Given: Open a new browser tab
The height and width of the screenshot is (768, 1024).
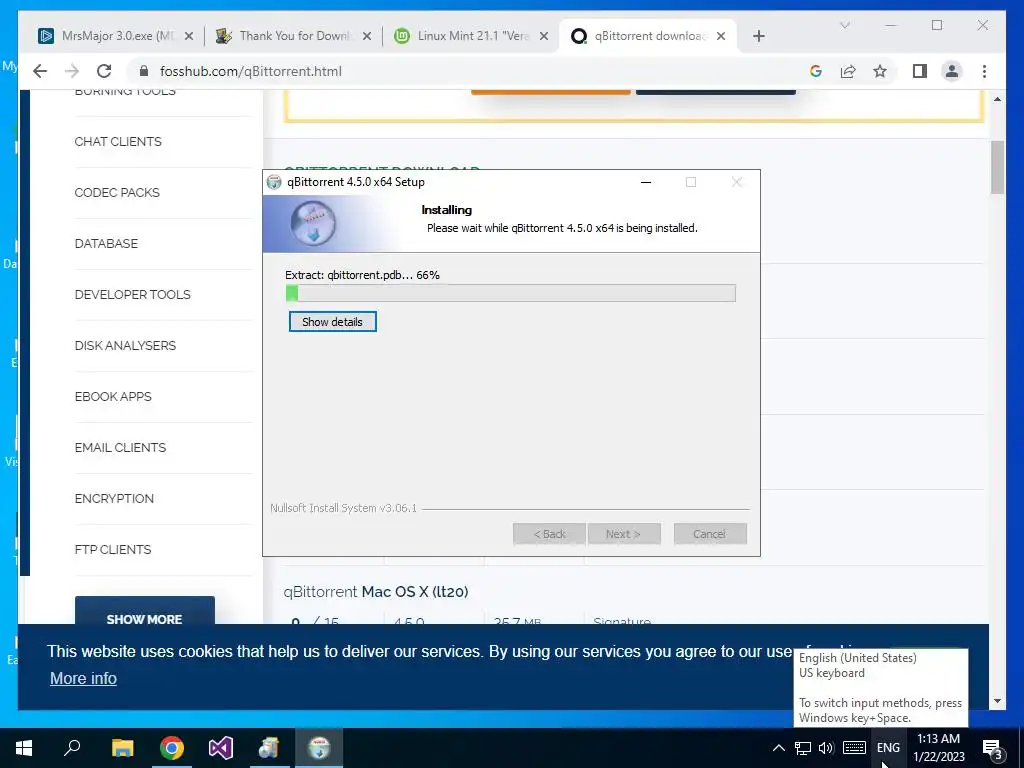Looking at the screenshot, I should tap(758, 36).
